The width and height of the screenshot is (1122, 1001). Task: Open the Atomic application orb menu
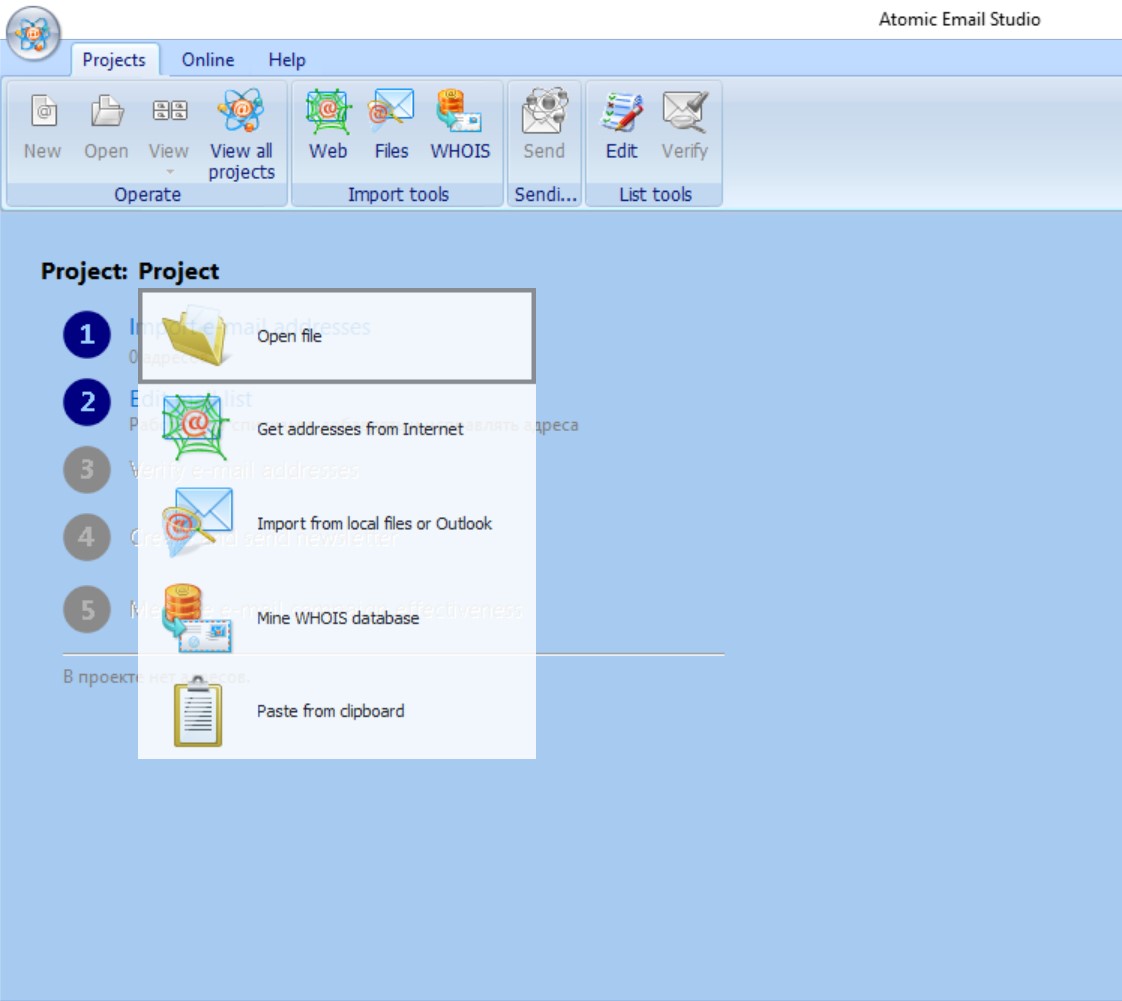pos(33,33)
